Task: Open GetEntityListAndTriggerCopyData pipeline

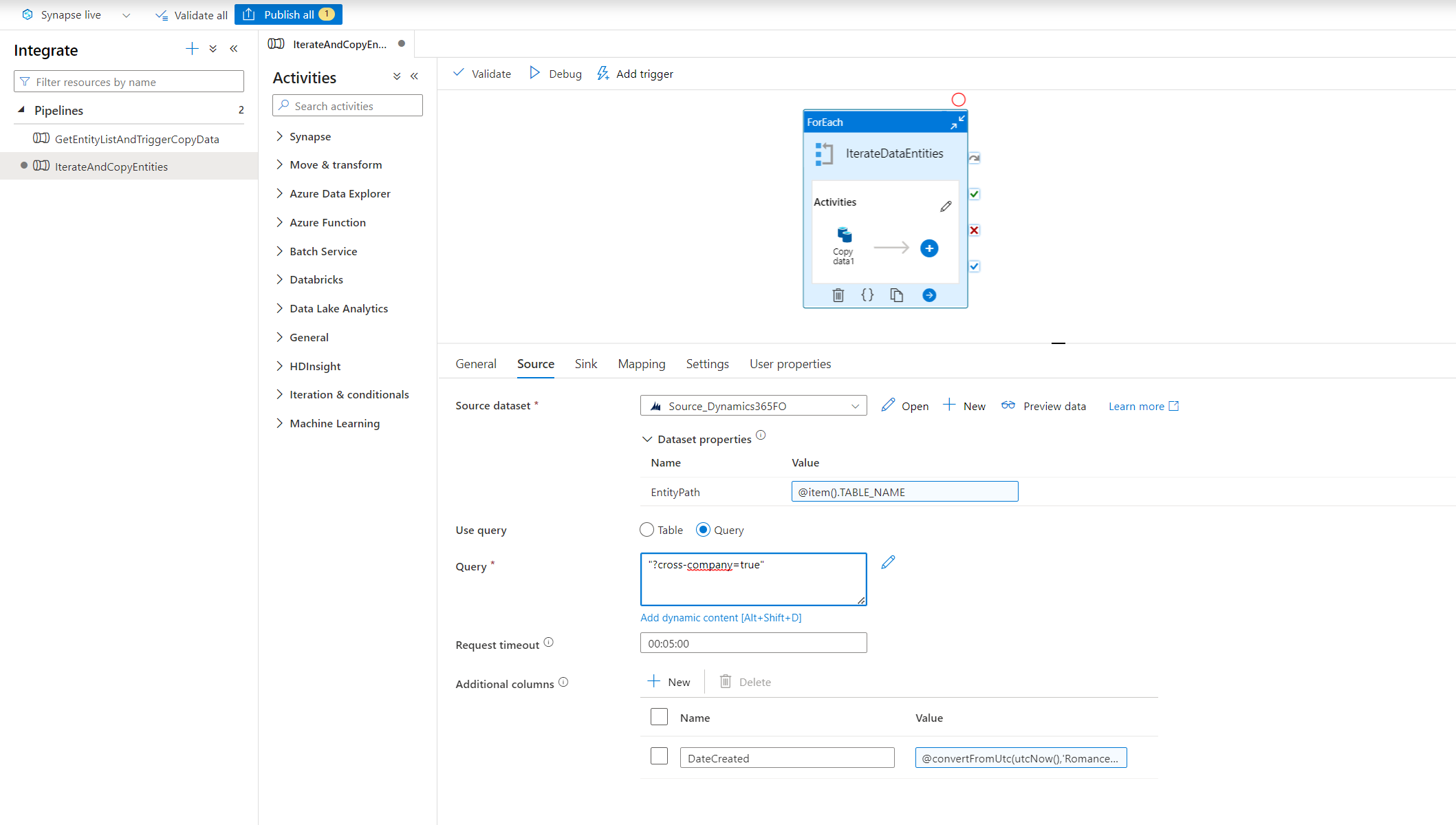Action: point(137,139)
